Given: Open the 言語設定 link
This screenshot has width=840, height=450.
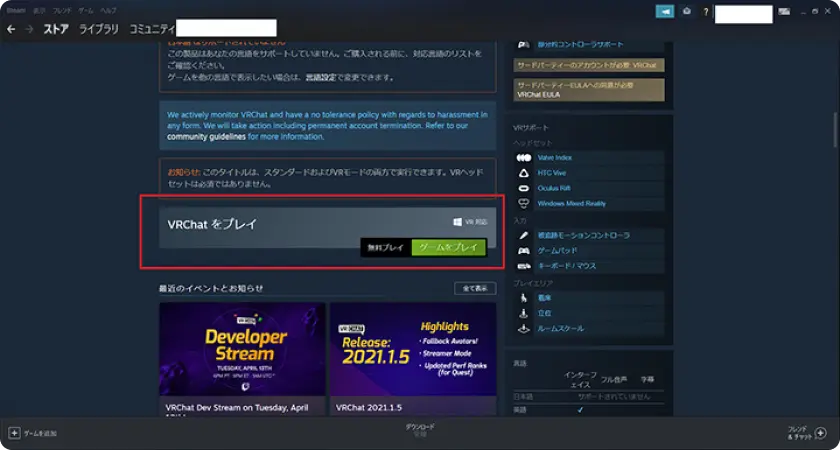Looking at the screenshot, I should 321,78.
